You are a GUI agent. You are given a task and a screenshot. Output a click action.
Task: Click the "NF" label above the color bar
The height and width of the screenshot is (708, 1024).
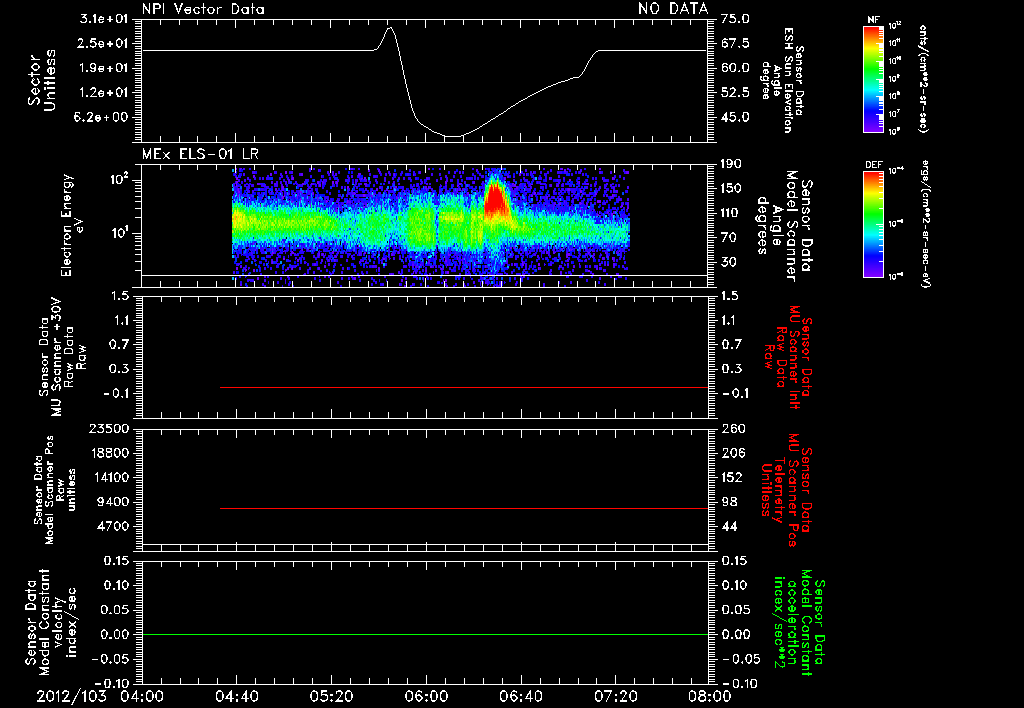point(873,20)
